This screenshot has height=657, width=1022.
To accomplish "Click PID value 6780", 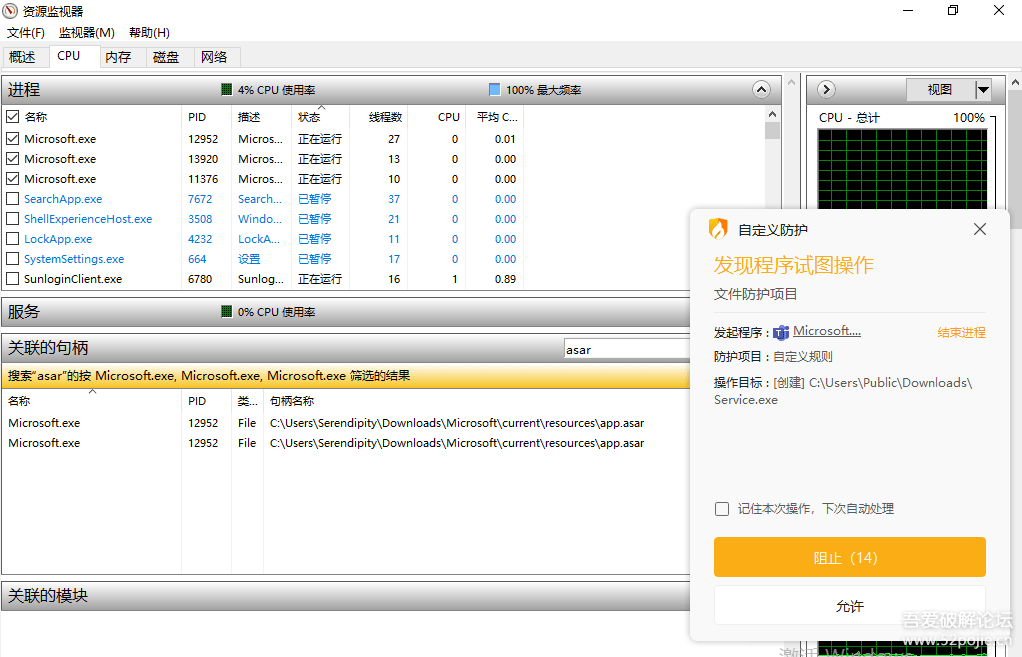I will (x=200, y=279).
